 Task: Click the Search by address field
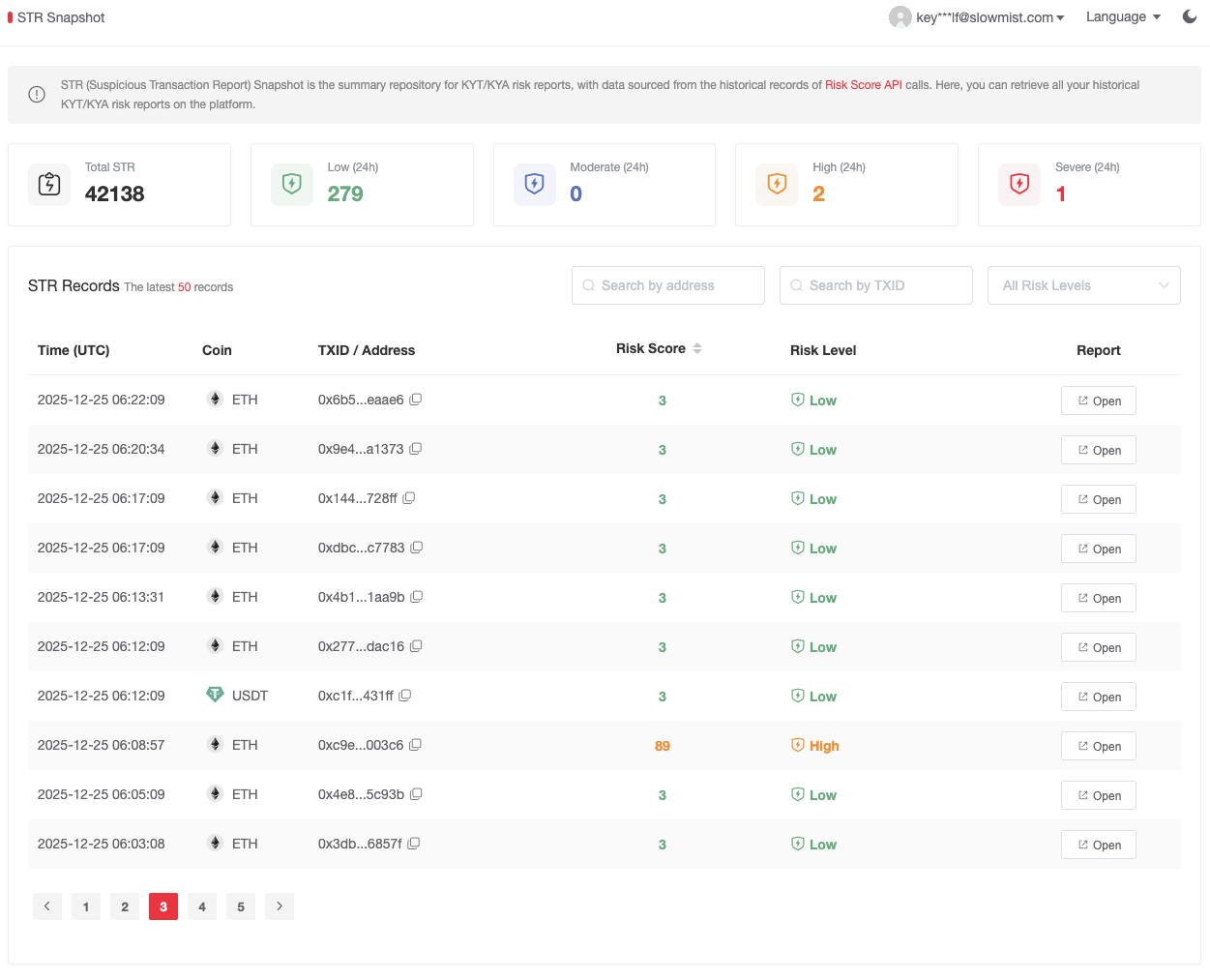[x=668, y=285]
